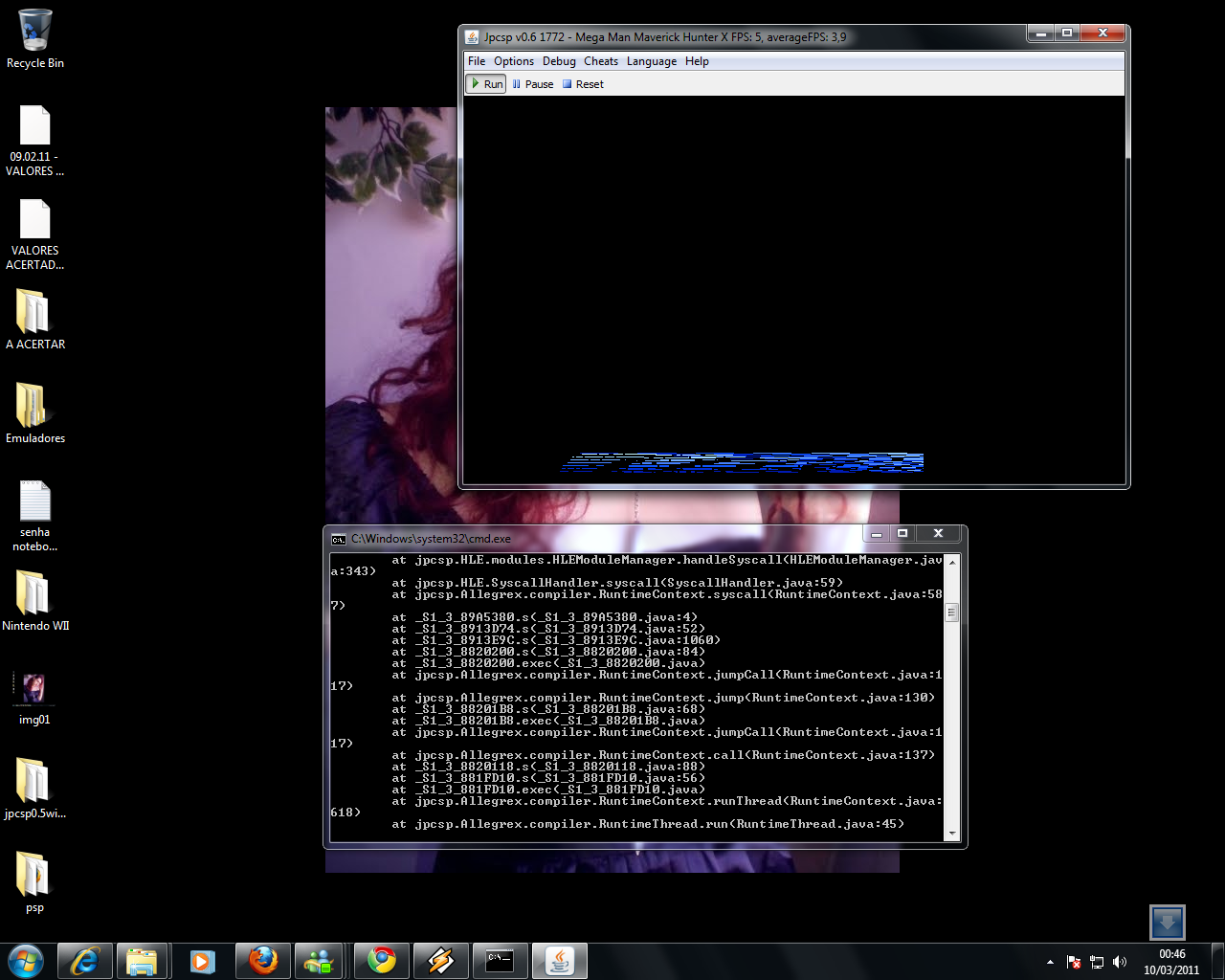This screenshot has height=980, width=1225.
Task: Minimize the cmd.exe window
Action: pyautogui.click(x=877, y=534)
